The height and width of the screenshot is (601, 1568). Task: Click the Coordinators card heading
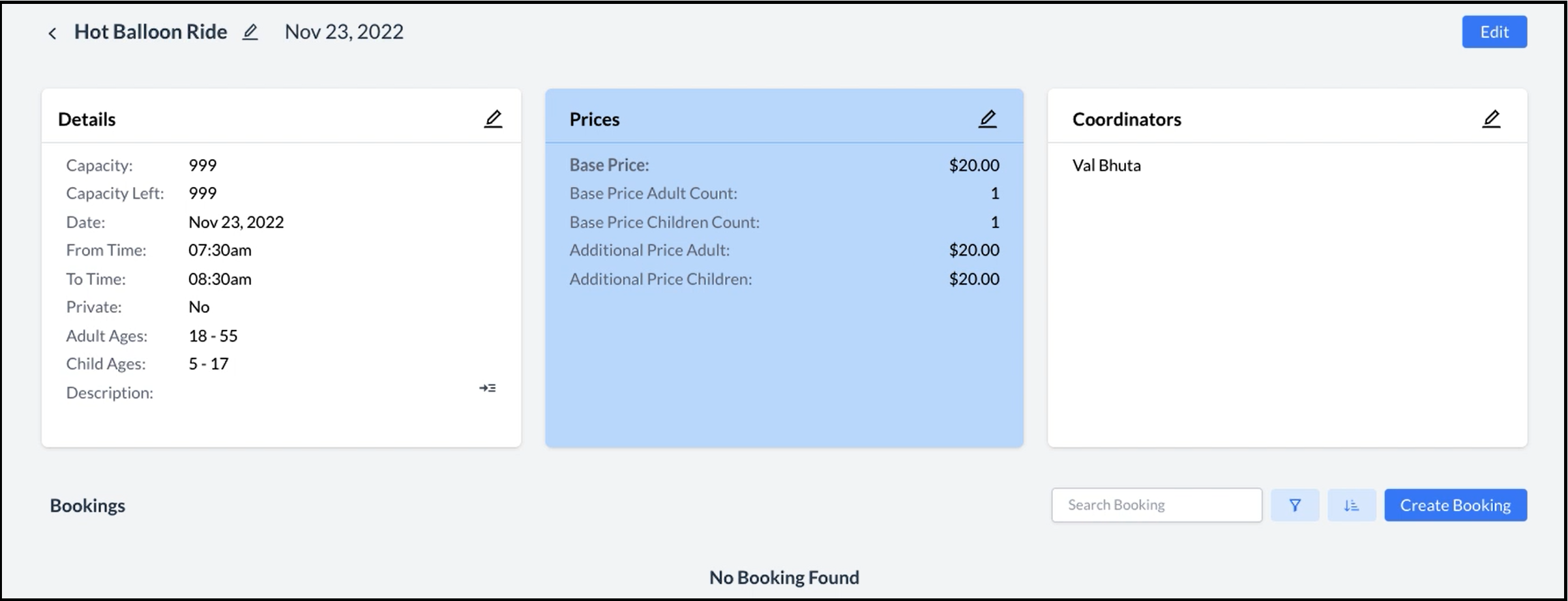1127,119
